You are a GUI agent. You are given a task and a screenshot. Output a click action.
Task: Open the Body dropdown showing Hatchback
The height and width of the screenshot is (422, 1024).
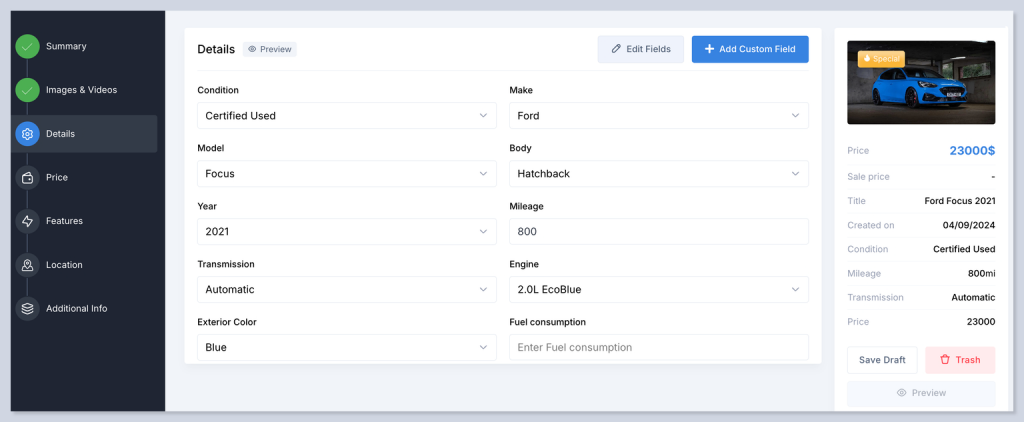(658, 174)
